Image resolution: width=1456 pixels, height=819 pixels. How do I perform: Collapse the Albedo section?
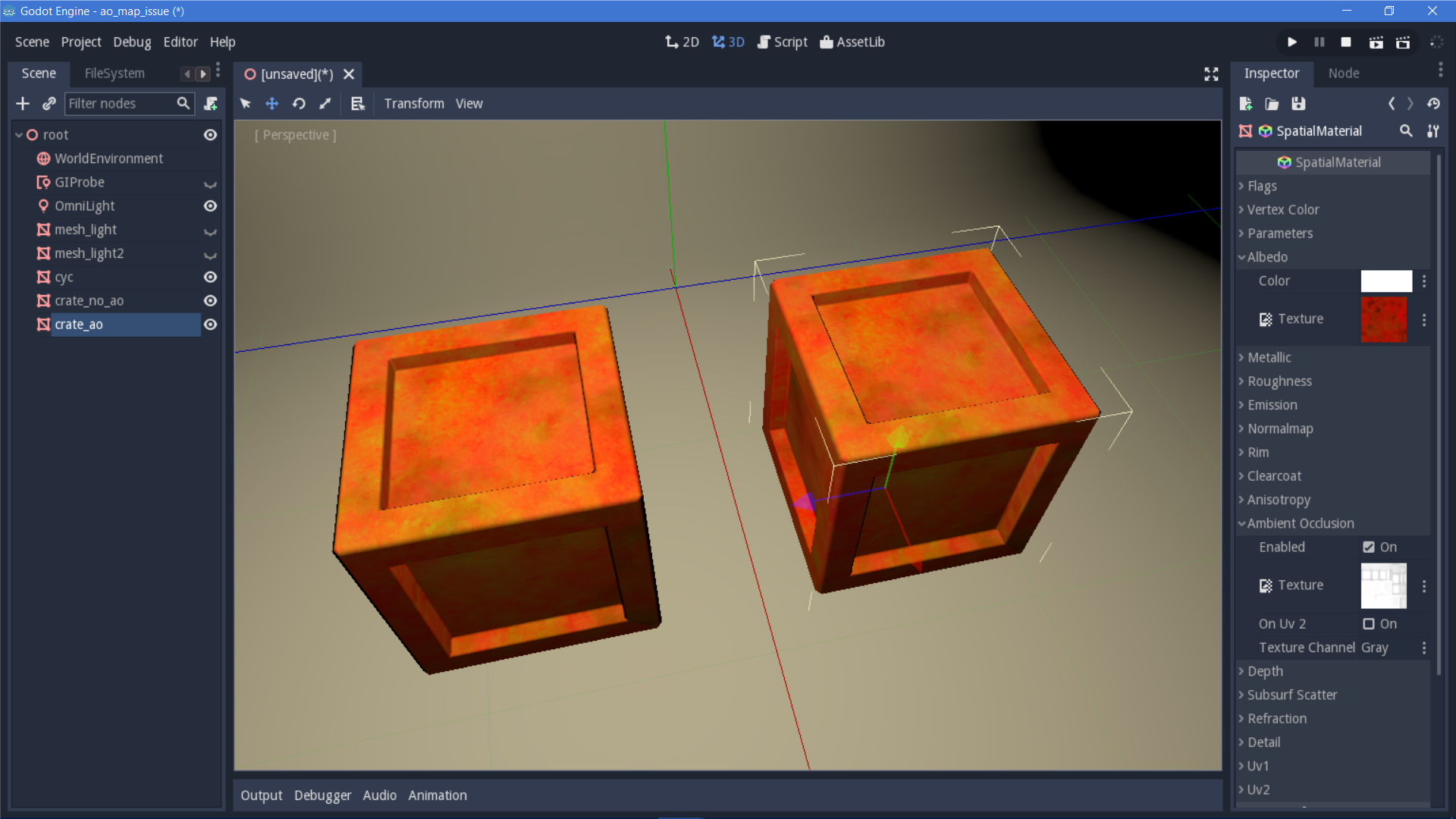(x=1266, y=257)
